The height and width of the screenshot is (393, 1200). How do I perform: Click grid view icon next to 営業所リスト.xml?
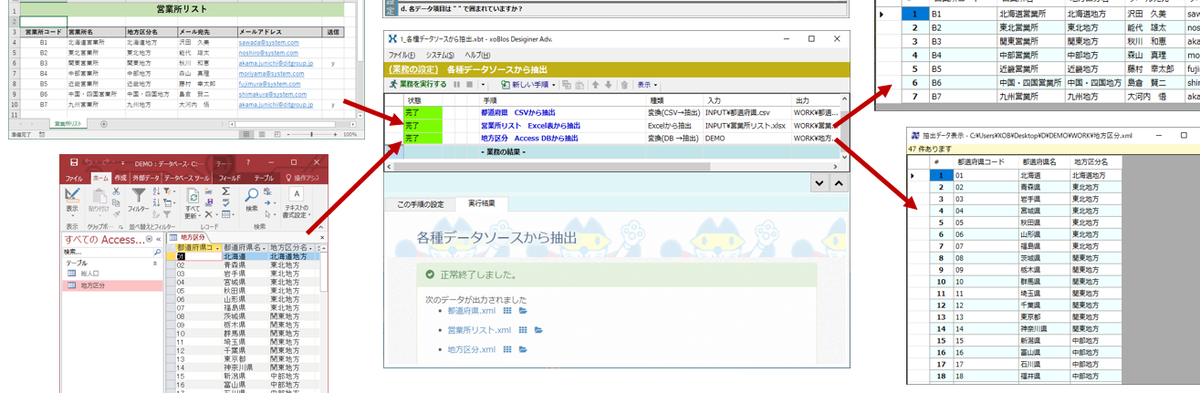[x=522, y=330]
